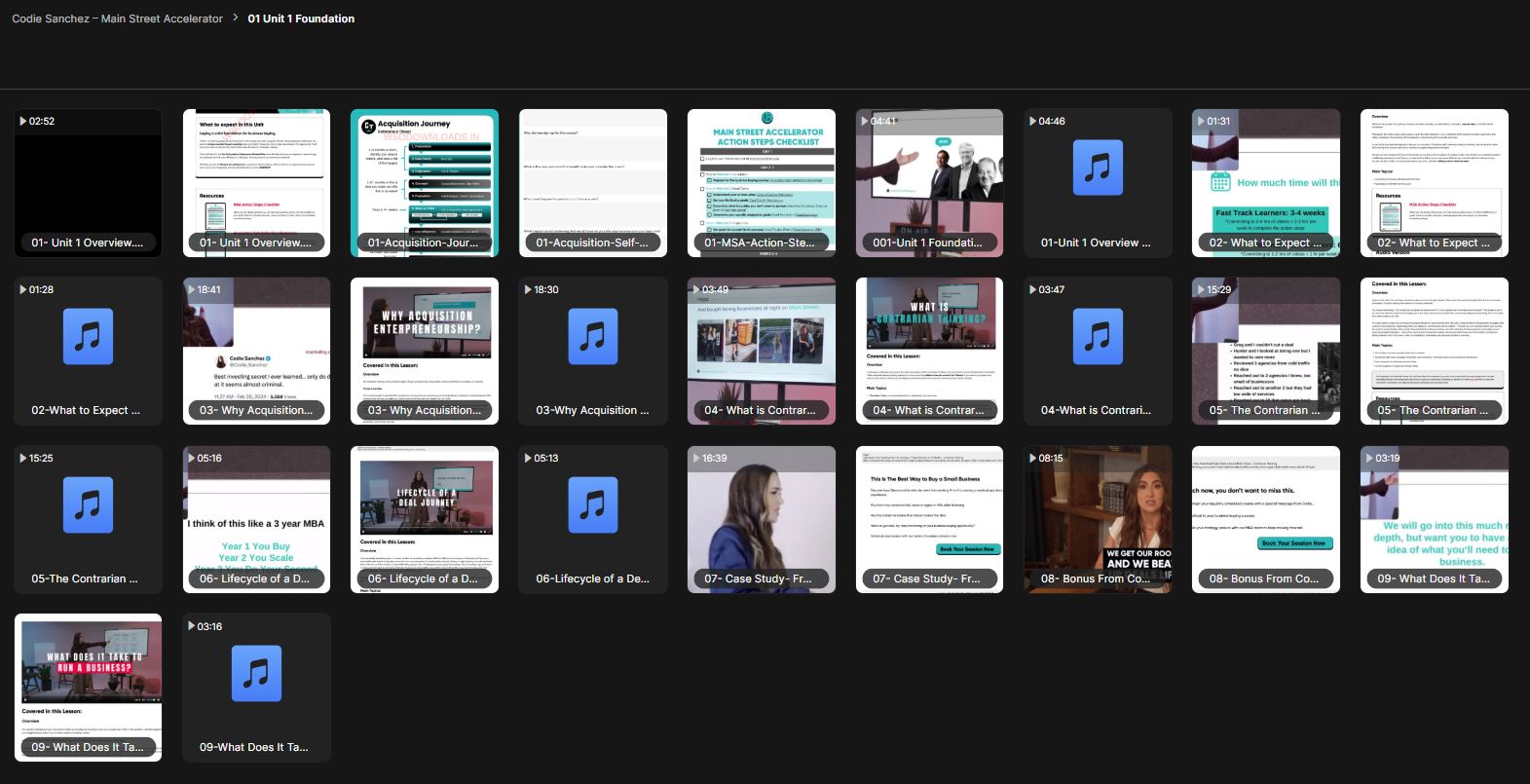Click music note icon on 03:47 audio file
This screenshot has width=1530, height=784.
(1098, 337)
